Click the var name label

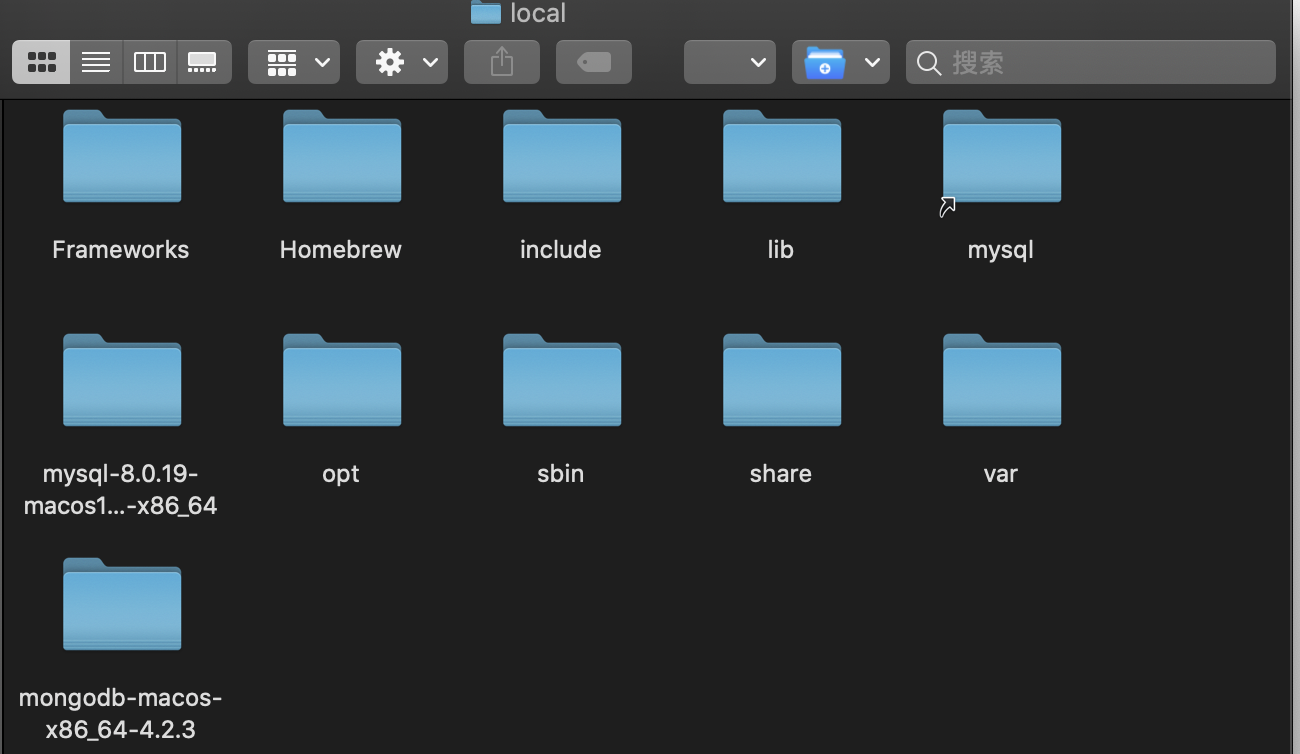1001,474
